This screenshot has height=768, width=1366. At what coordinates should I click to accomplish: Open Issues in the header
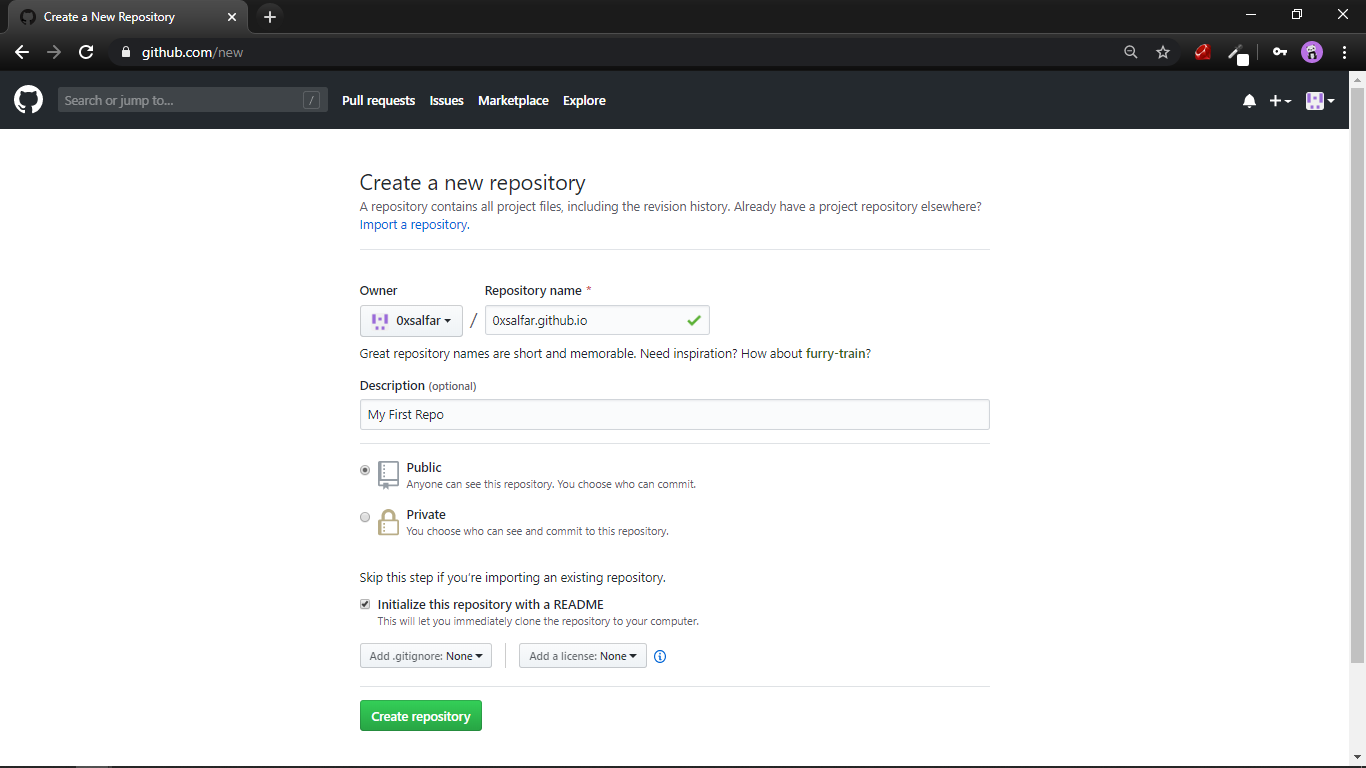click(x=446, y=101)
